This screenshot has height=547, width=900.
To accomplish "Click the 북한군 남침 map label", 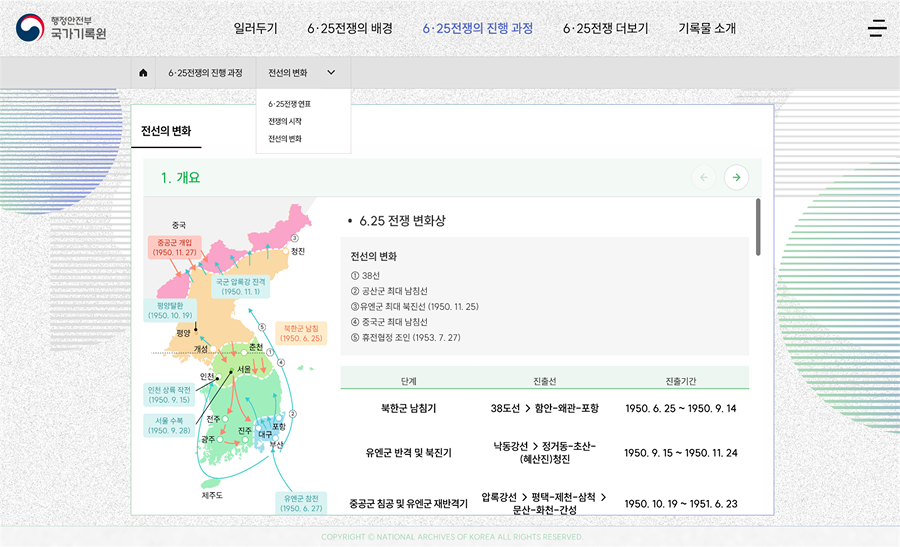I will tap(302, 333).
